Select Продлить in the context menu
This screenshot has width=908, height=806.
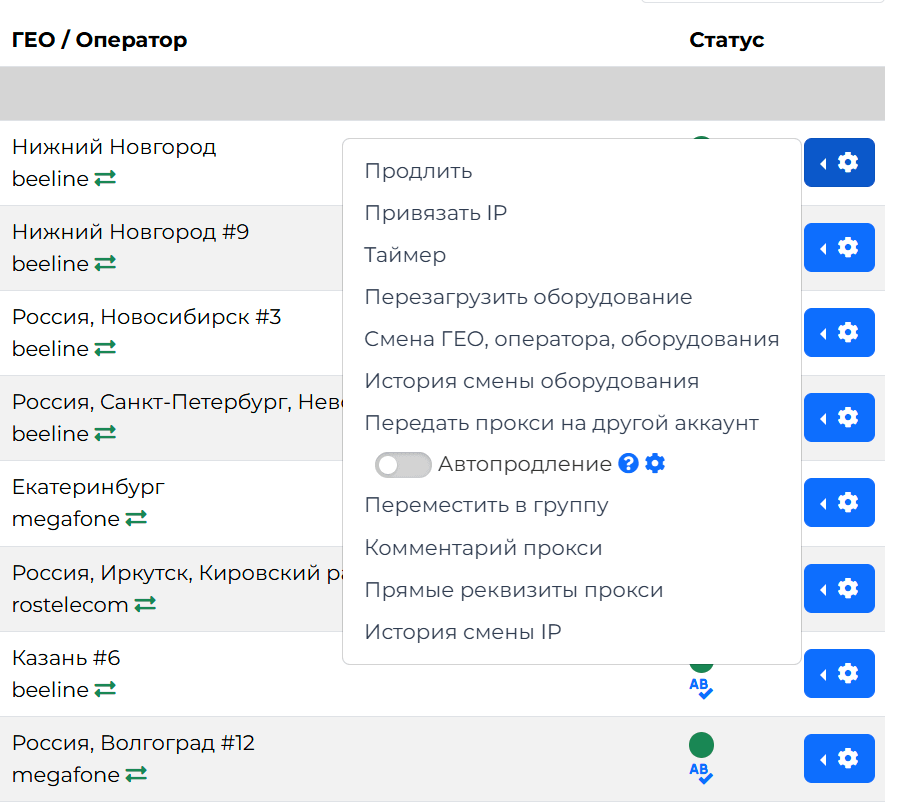pos(418,171)
